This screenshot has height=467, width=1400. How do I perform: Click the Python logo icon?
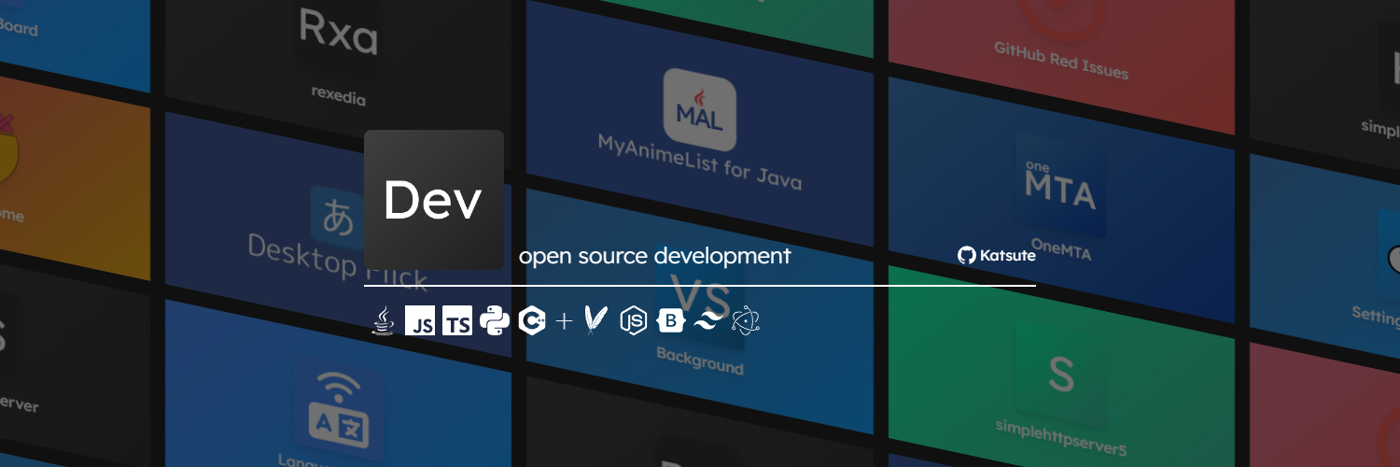coord(495,321)
